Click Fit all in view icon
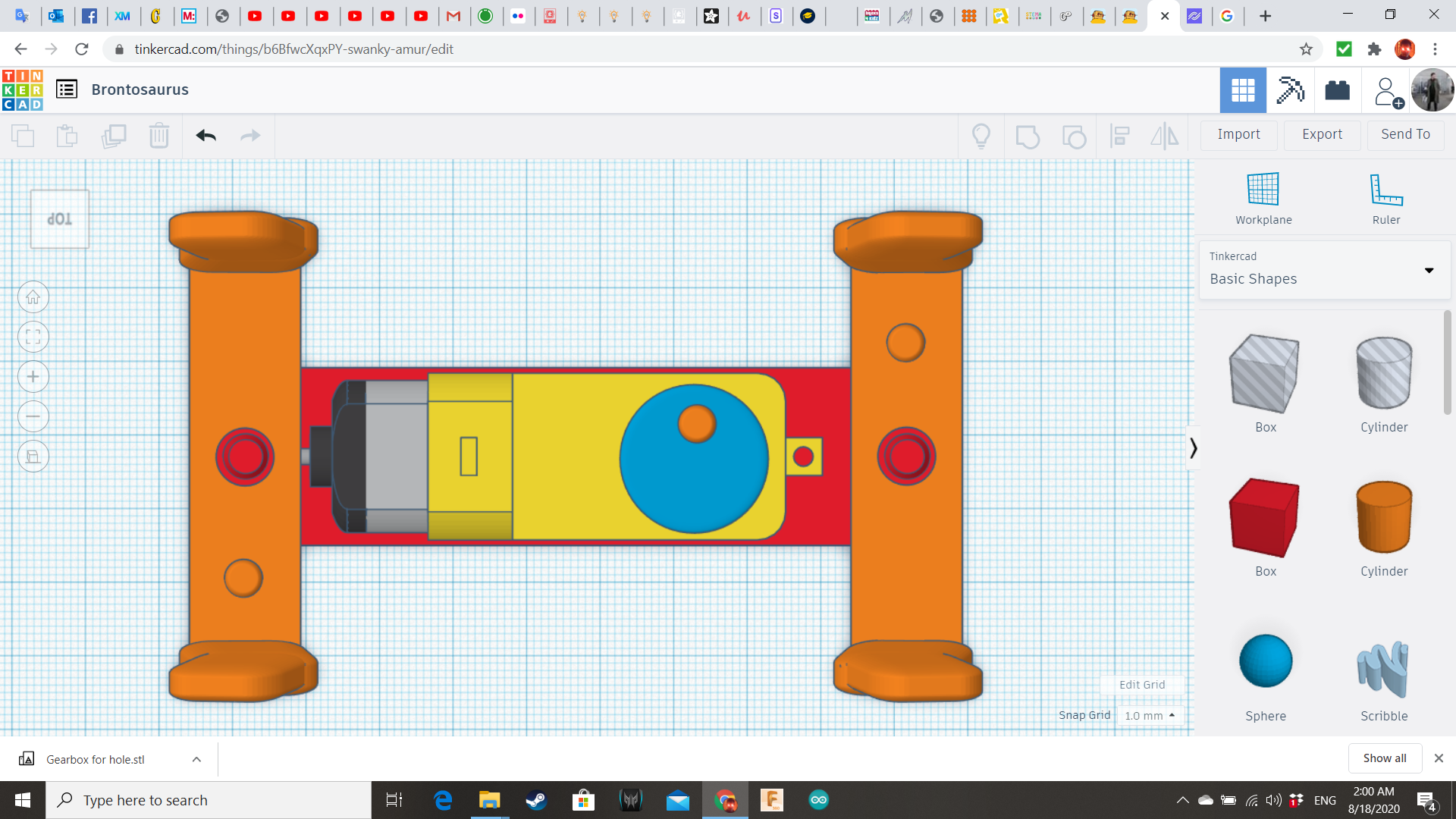This screenshot has height=819, width=1456. [x=33, y=337]
